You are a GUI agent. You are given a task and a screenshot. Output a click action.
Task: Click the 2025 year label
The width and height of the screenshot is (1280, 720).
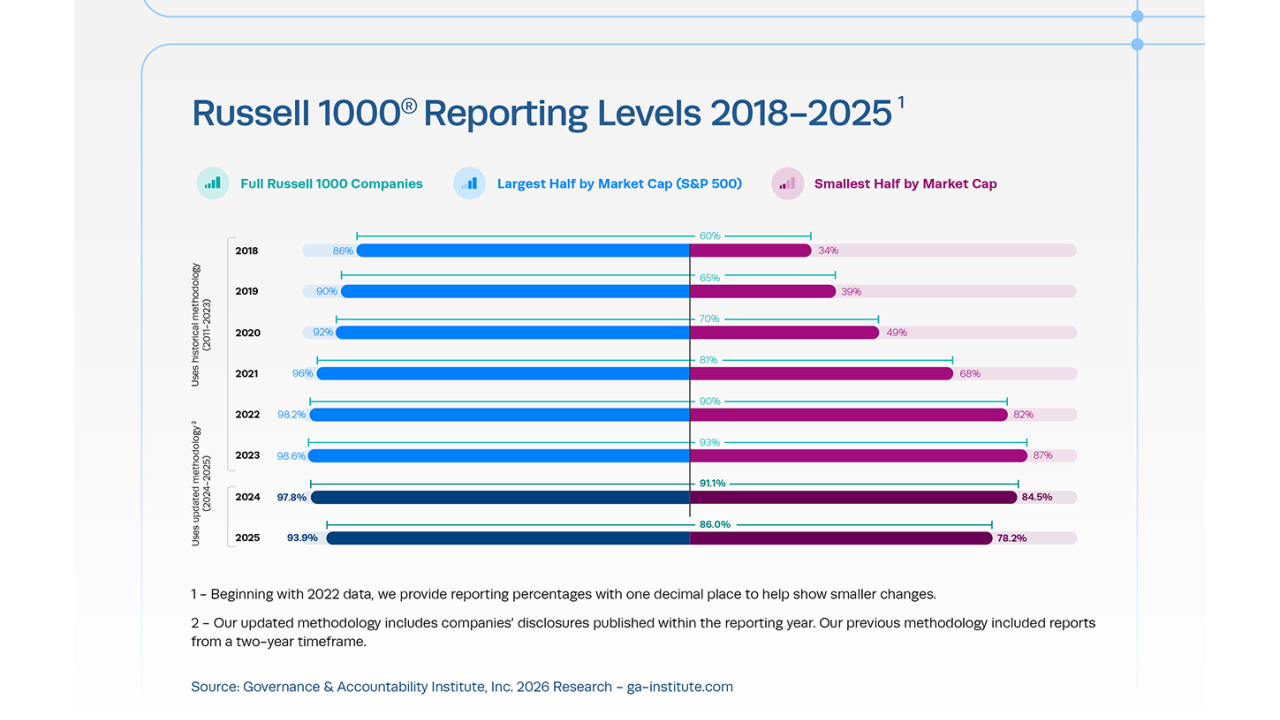click(x=247, y=538)
